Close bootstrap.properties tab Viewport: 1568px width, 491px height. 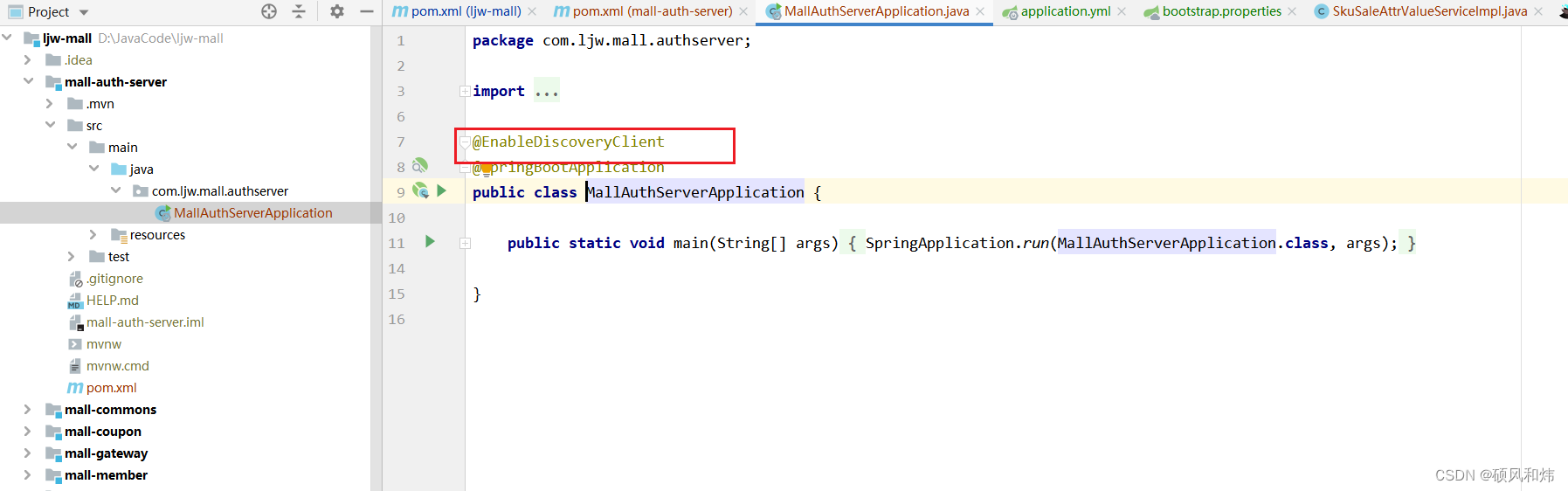[x=1292, y=11]
